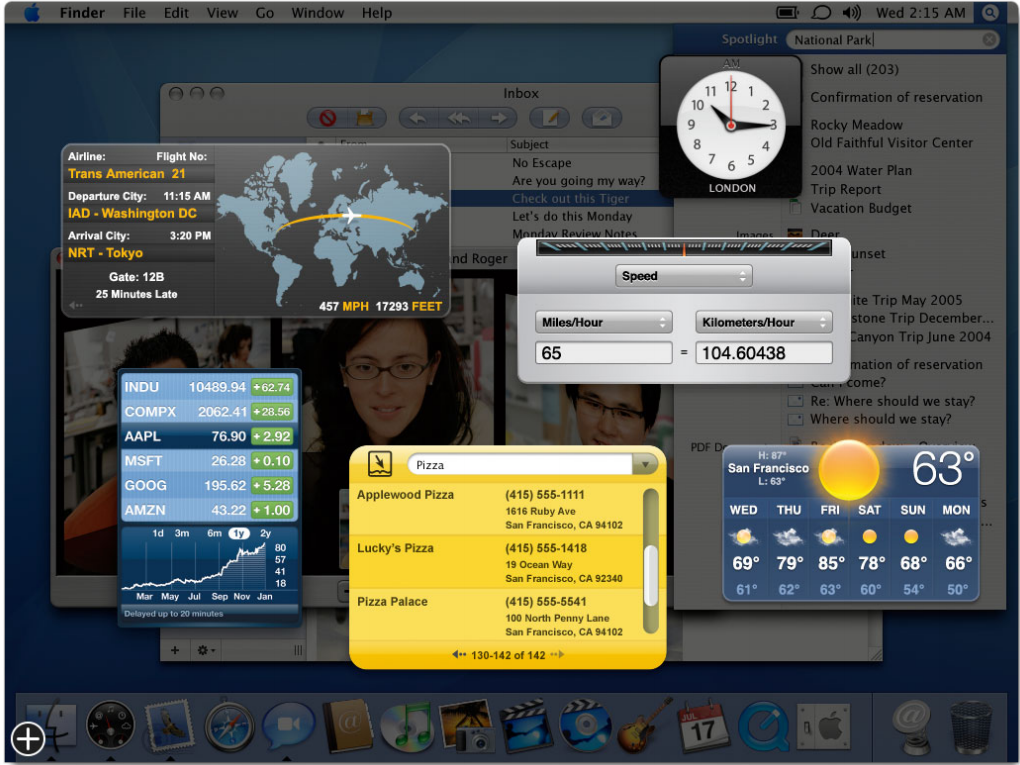1020x765 pixels.
Task: Open iTunes from the Dock
Action: [406, 728]
